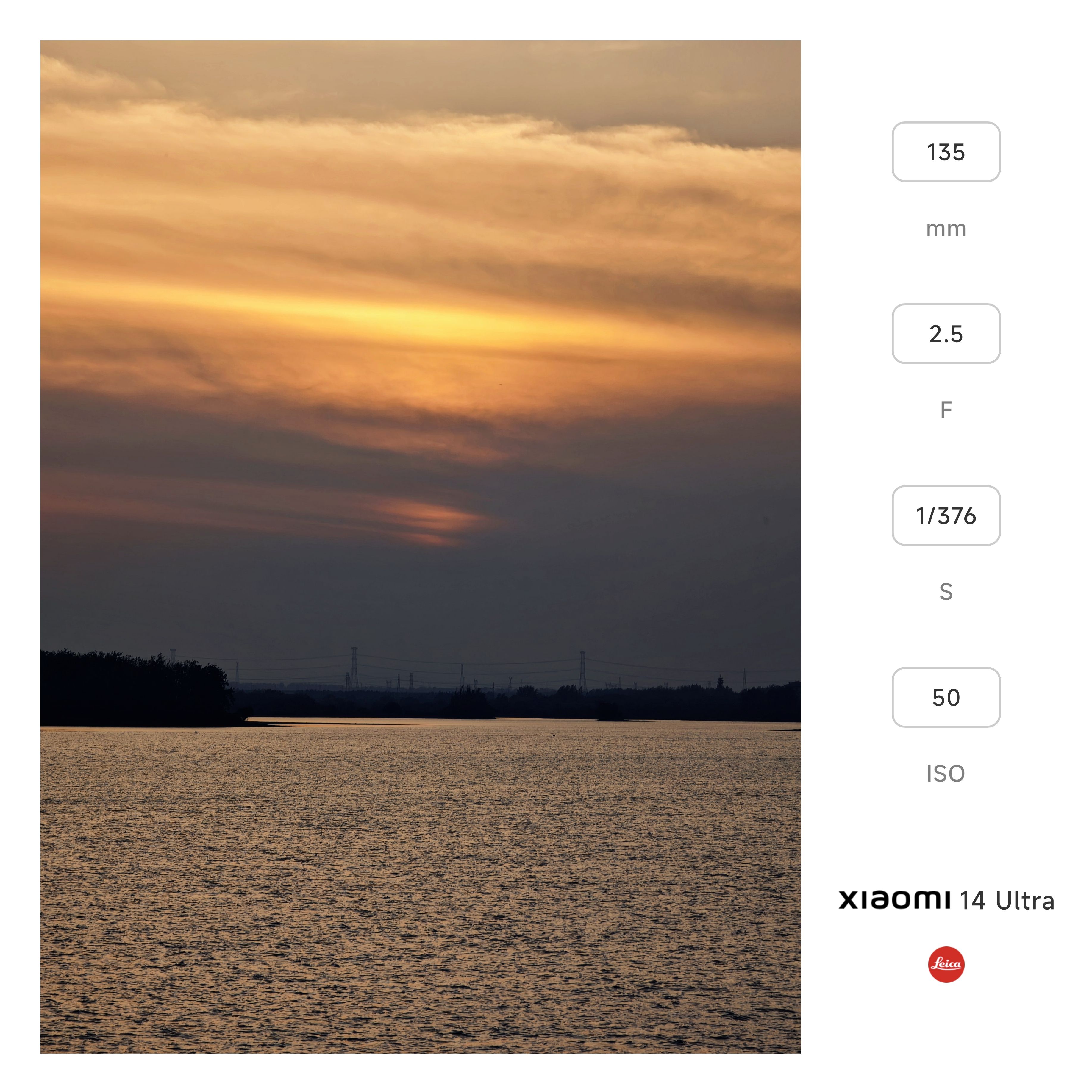Select the 50 ISO value box
Viewport: 1092px width, 1092px height.
pyautogui.click(x=946, y=697)
